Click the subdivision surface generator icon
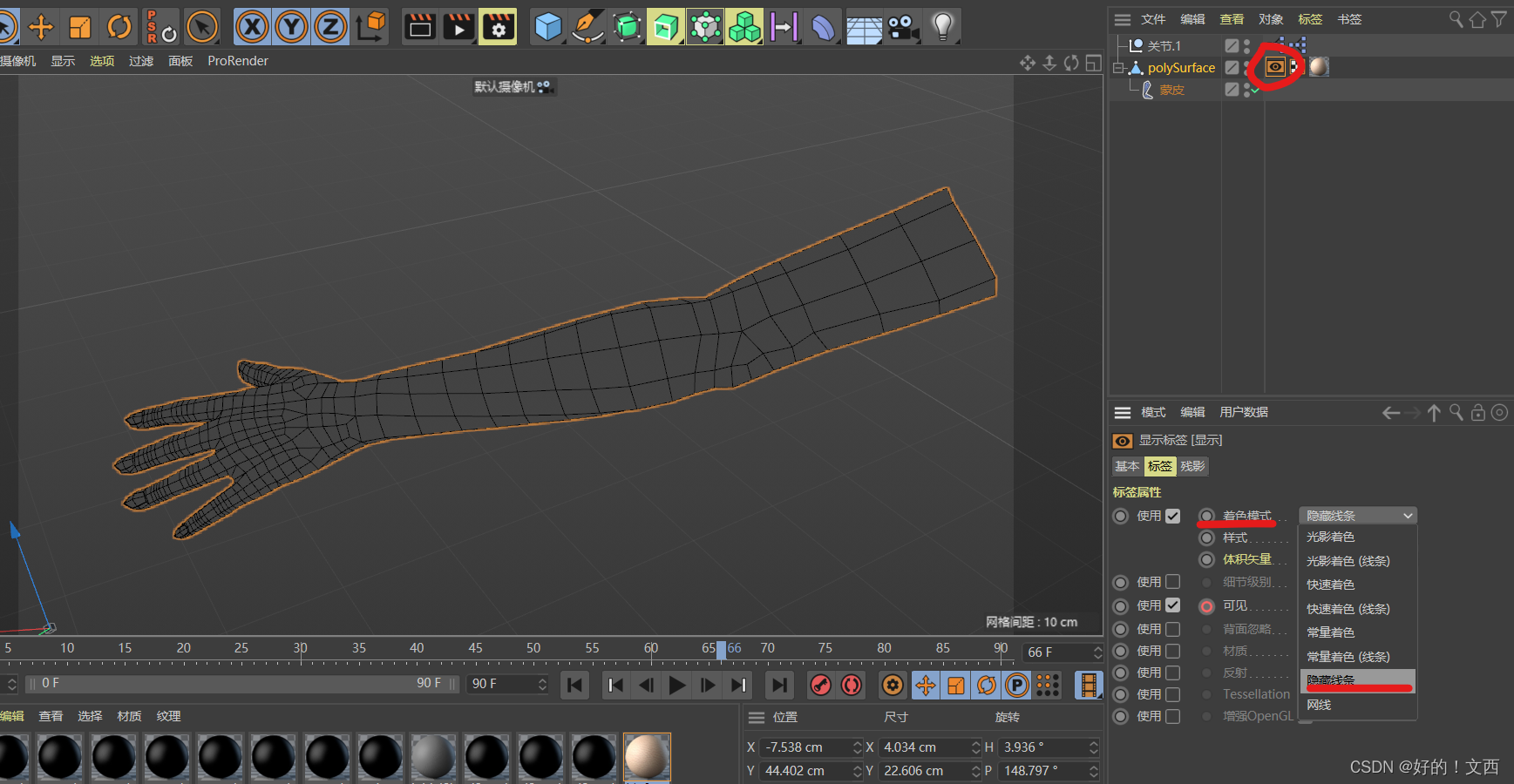This screenshot has height=784, width=1514. (x=627, y=27)
